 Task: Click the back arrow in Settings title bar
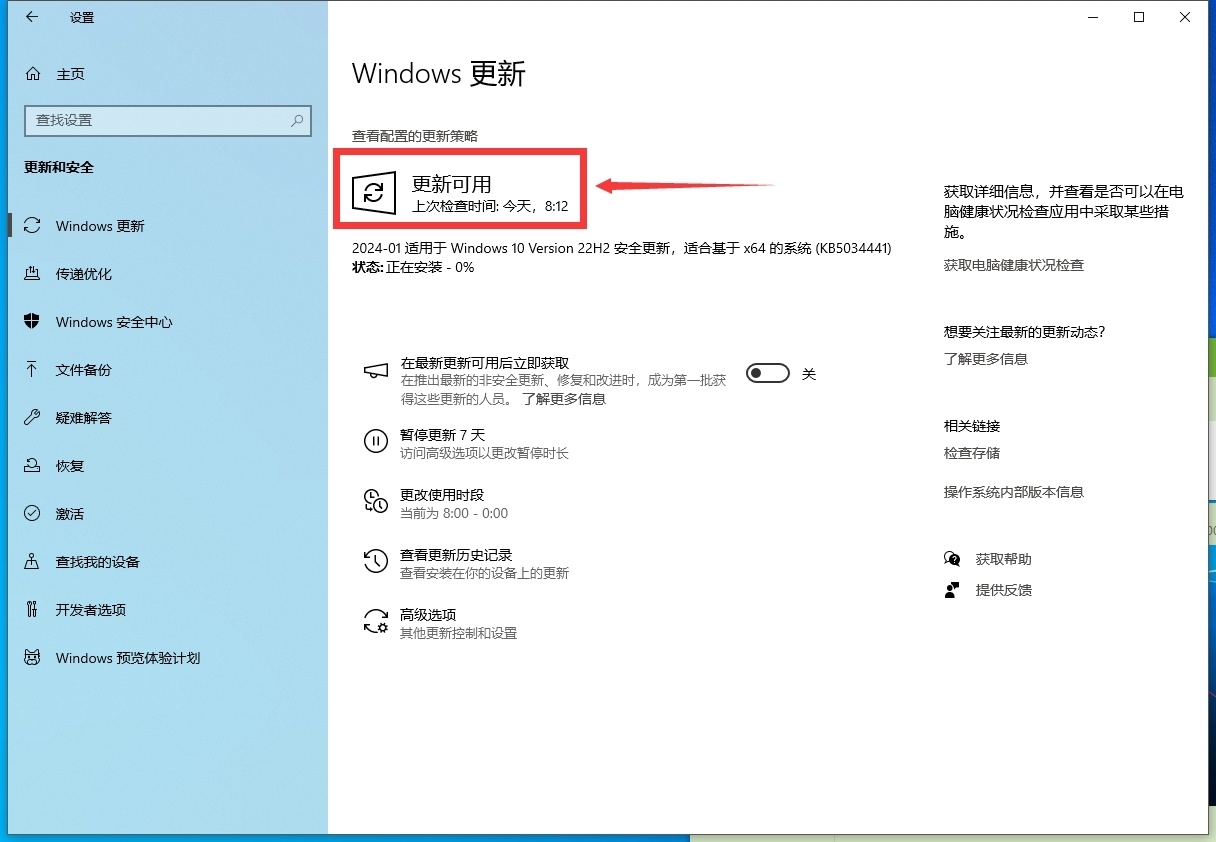click(x=32, y=17)
